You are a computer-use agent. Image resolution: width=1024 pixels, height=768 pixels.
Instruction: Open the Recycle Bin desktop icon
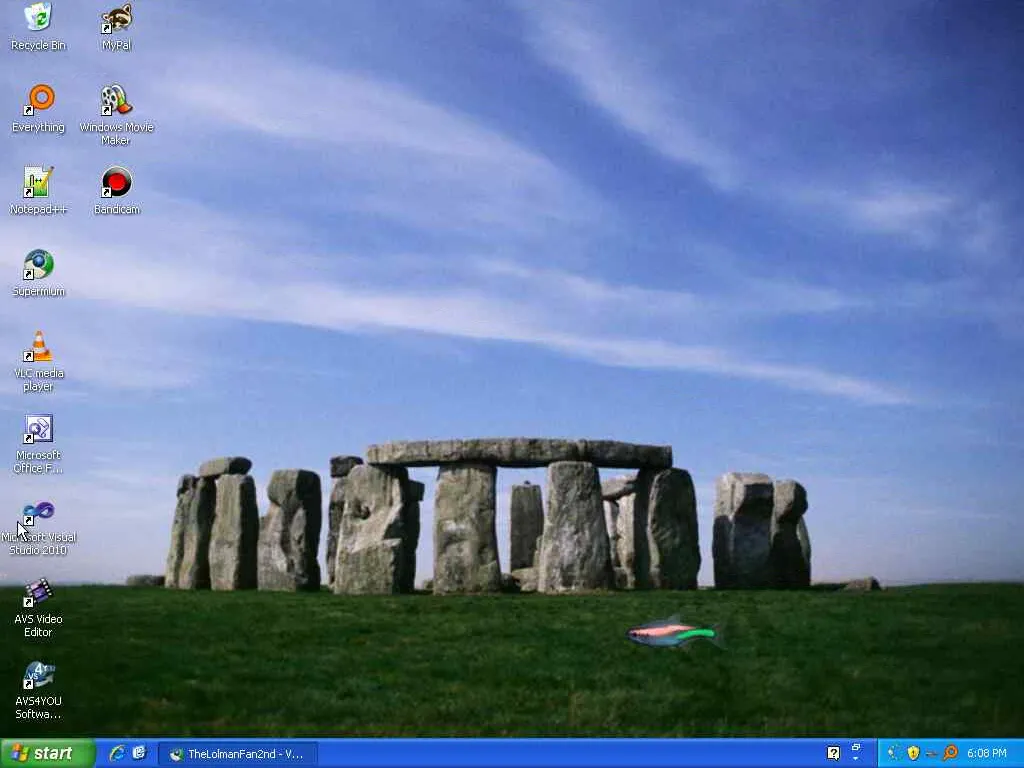click(38, 26)
